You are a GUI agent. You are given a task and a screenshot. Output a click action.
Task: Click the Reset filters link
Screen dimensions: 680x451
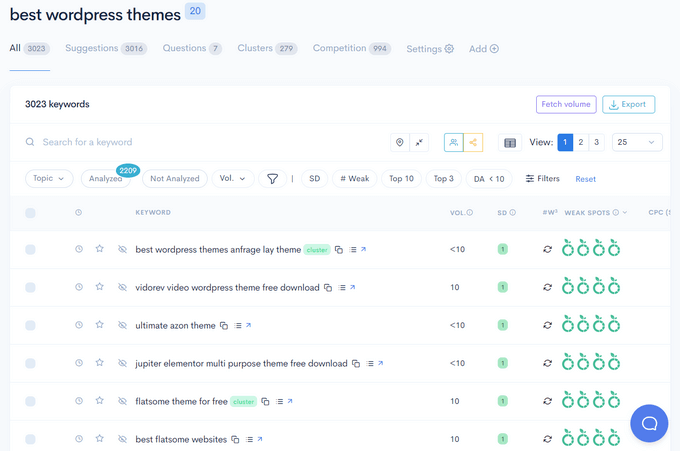point(585,179)
